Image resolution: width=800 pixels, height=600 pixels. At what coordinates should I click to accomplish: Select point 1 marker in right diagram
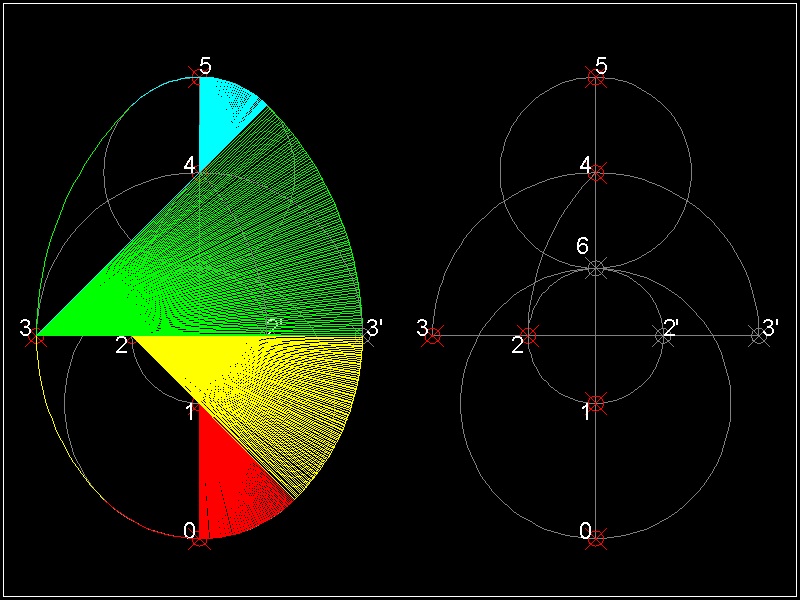click(596, 403)
